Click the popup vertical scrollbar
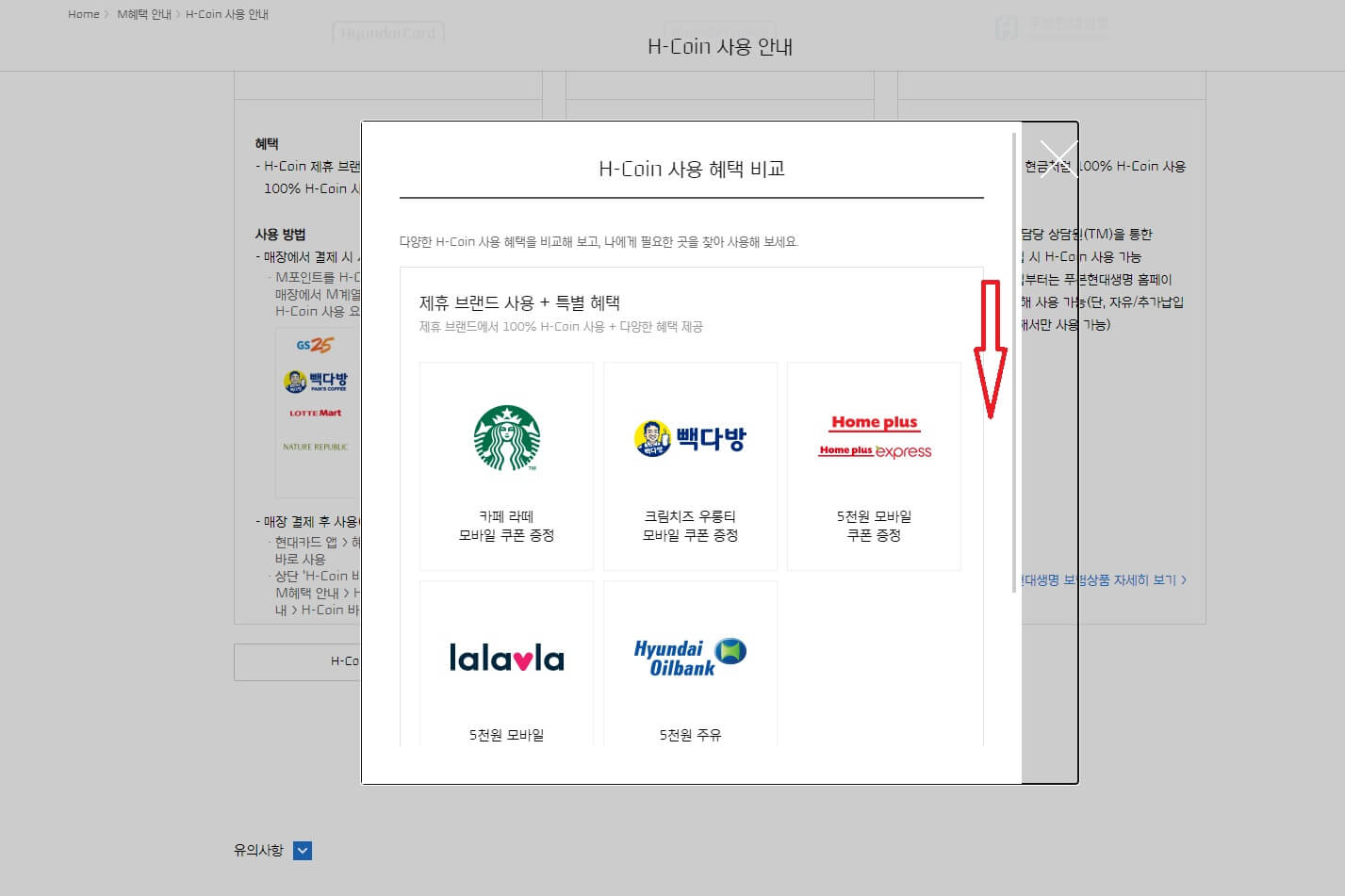 click(x=1014, y=363)
